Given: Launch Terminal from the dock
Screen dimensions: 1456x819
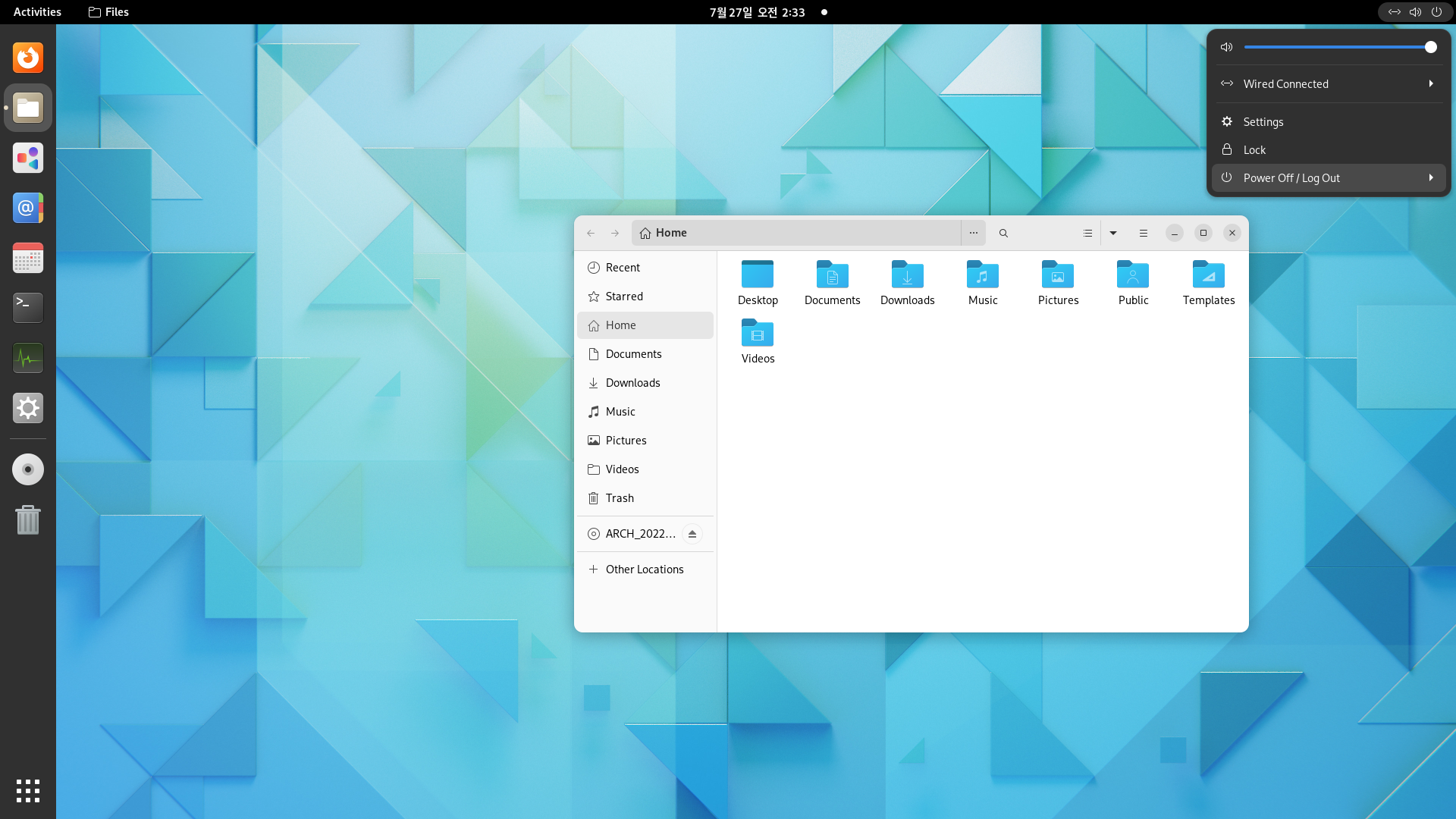Looking at the screenshot, I should [28, 308].
